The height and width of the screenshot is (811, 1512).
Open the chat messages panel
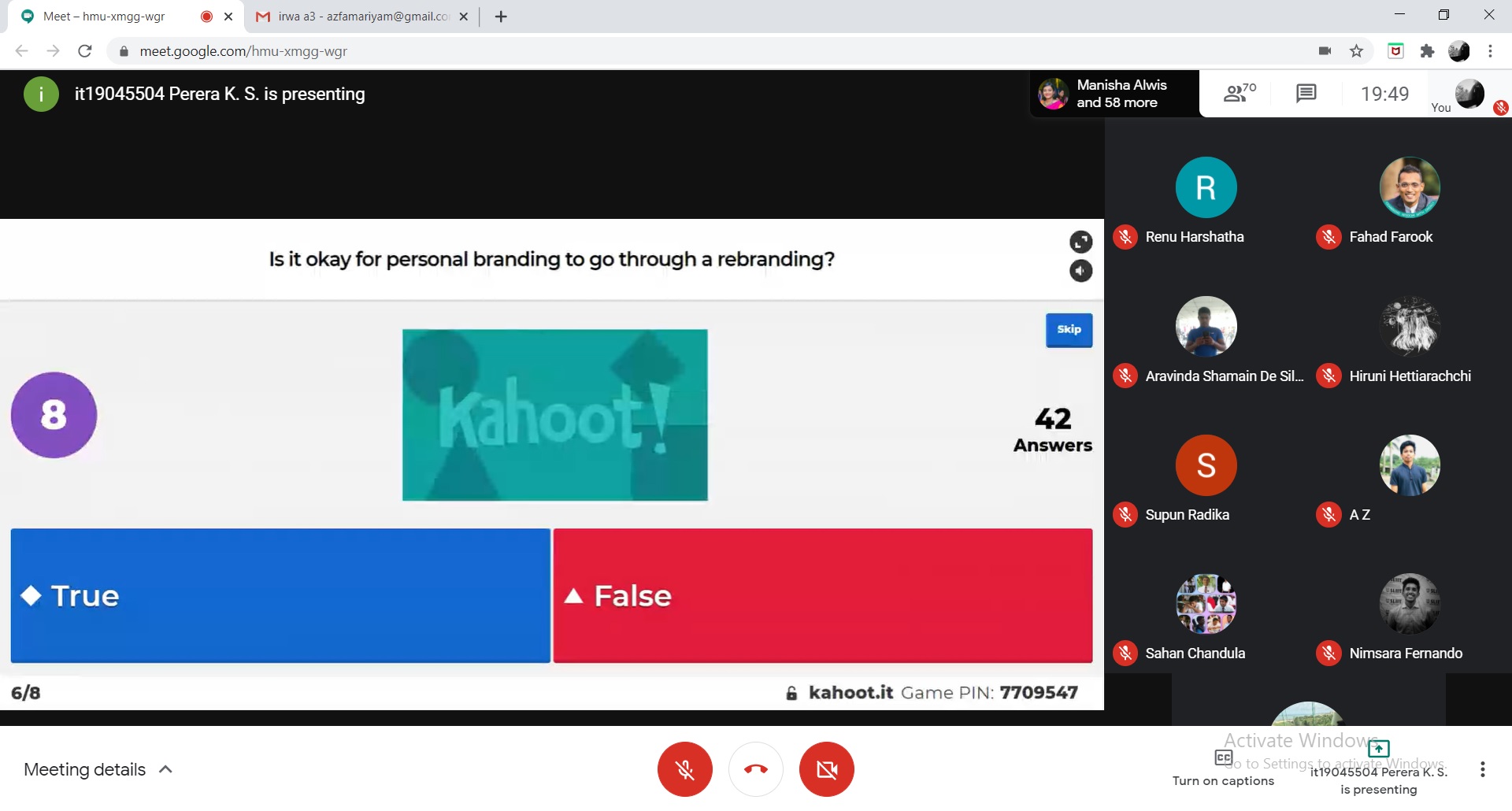click(1306, 94)
